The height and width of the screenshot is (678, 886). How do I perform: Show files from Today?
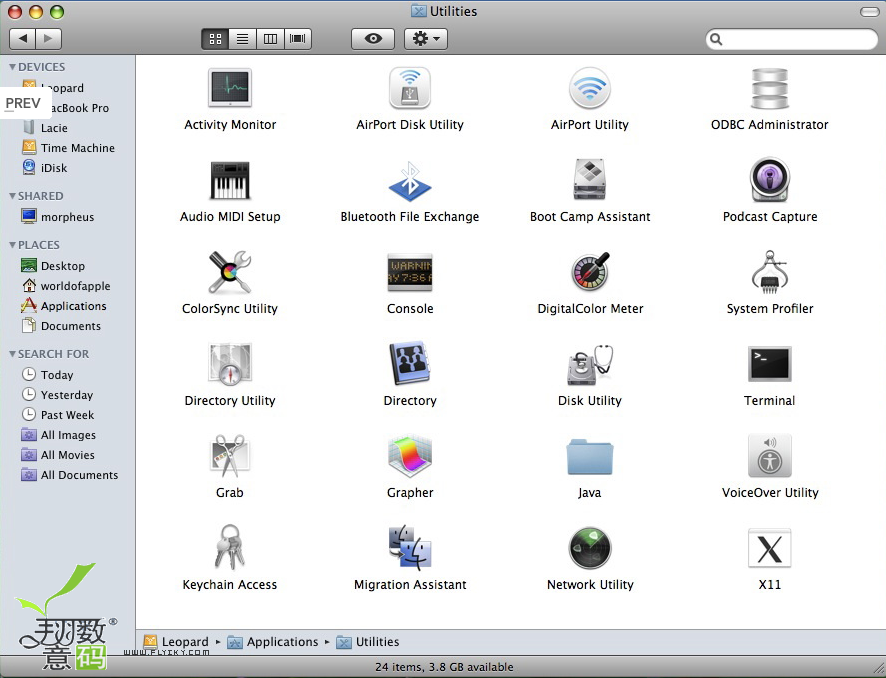tap(68, 375)
